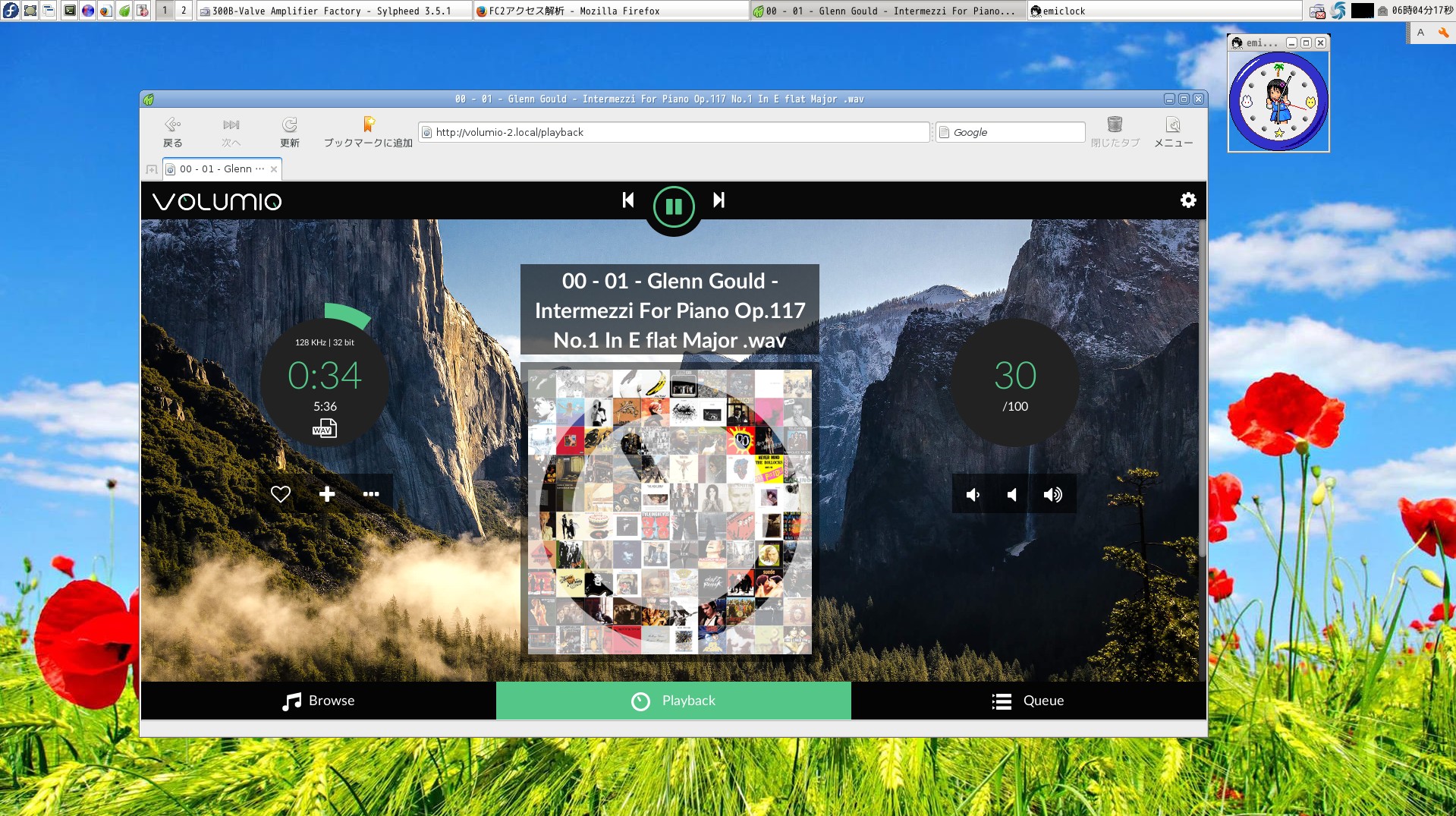
Task: Add track to favorites with heart icon
Action: click(281, 494)
